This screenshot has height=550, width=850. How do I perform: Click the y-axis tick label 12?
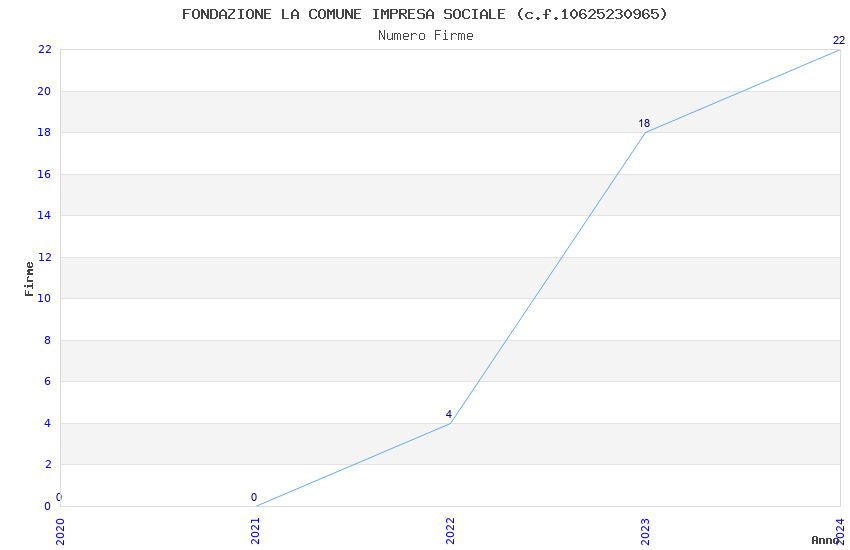44,257
